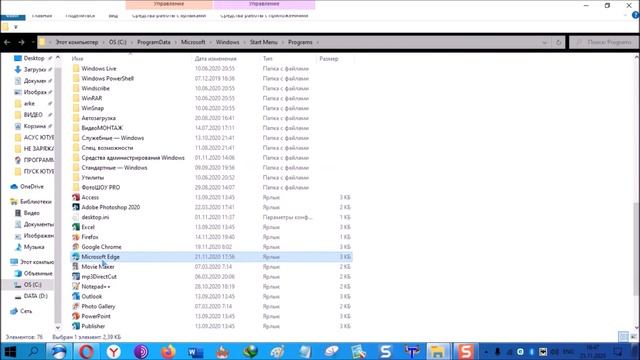This screenshot has width=640, height=360.
Task: Select the Windscribe folder
Action: tap(95, 88)
